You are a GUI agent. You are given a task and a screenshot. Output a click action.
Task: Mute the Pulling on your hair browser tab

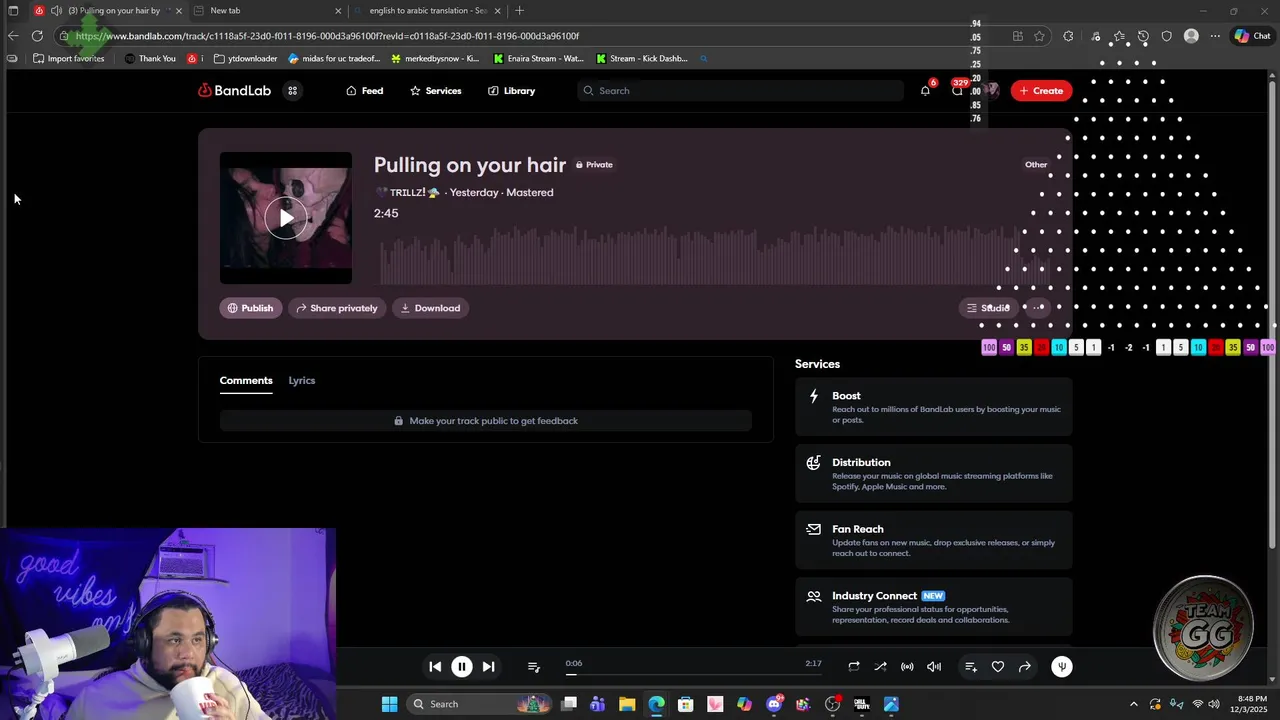click(x=56, y=11)
